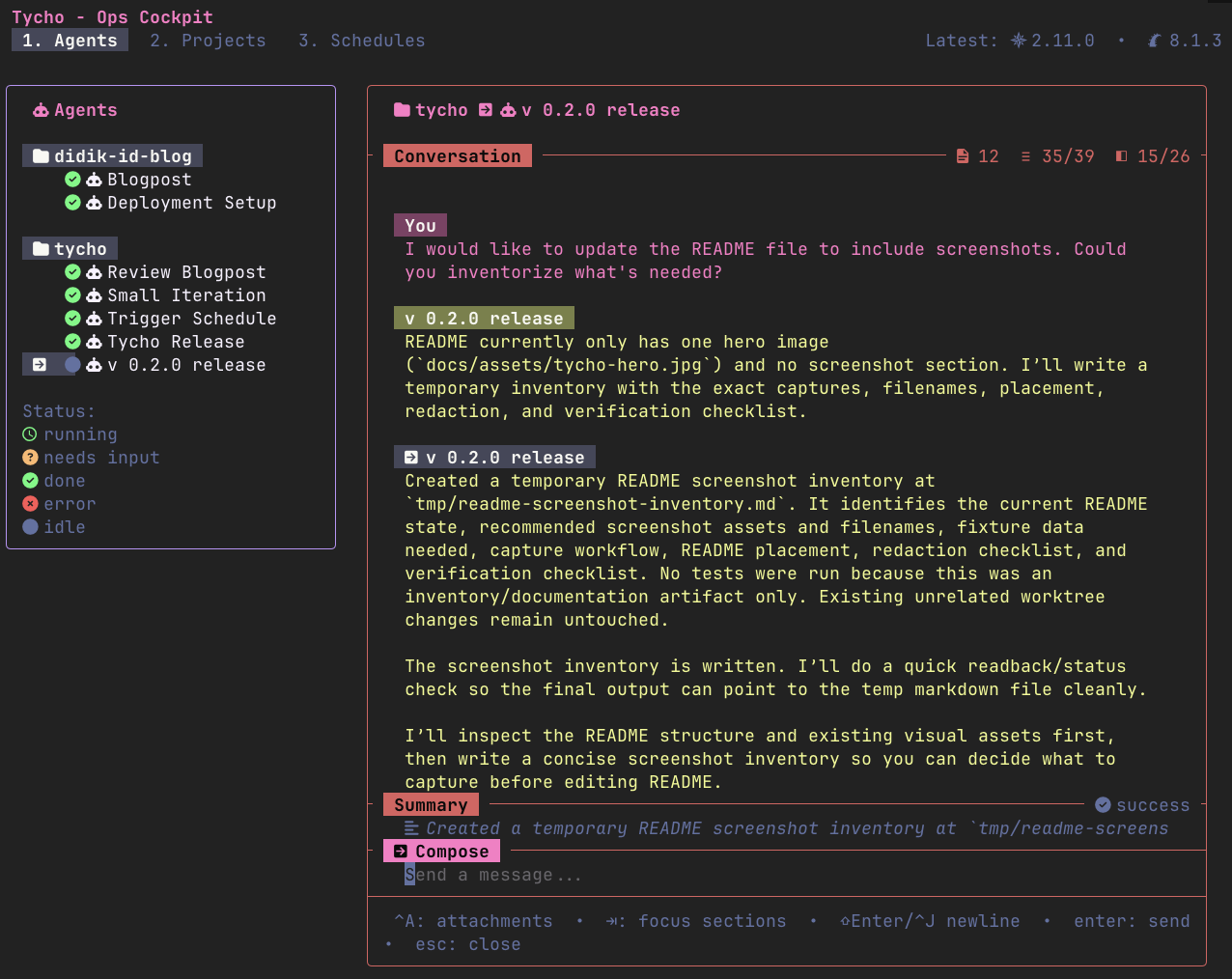
Task: Click the 'Enter/^J newline' hint
Action: [x=930, y=921]
